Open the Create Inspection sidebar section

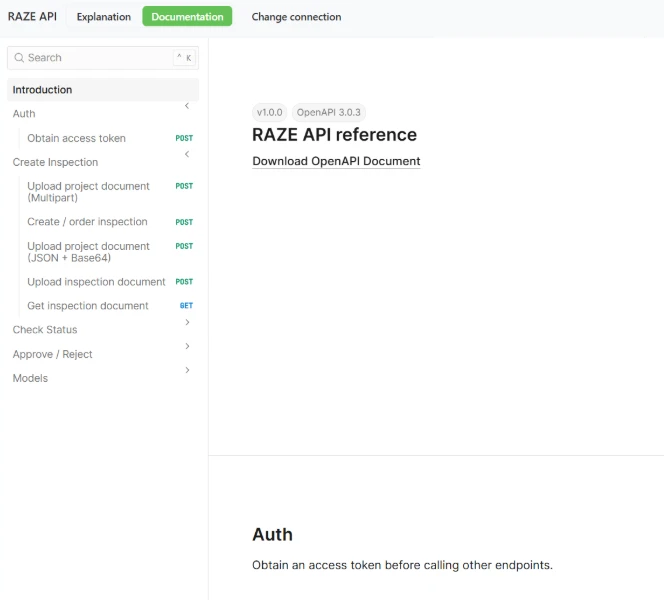[x=55, y=162]
